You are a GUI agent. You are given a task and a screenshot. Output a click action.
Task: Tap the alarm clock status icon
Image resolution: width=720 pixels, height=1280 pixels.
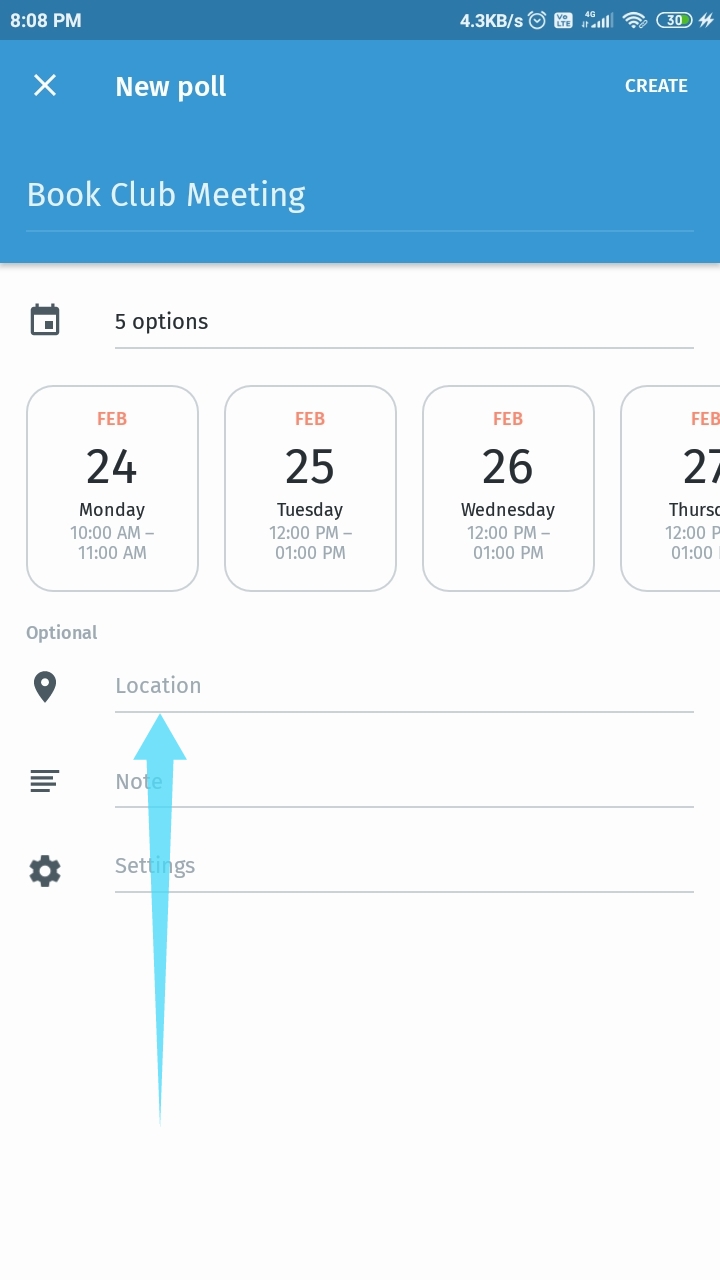coord(537,20)
